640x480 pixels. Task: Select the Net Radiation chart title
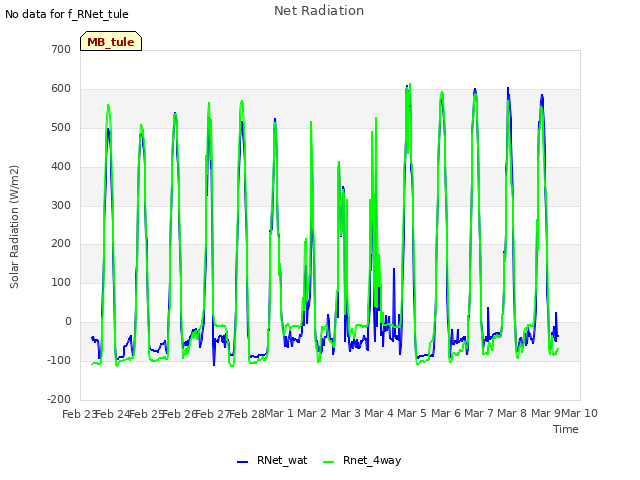[x=319, y=11]
